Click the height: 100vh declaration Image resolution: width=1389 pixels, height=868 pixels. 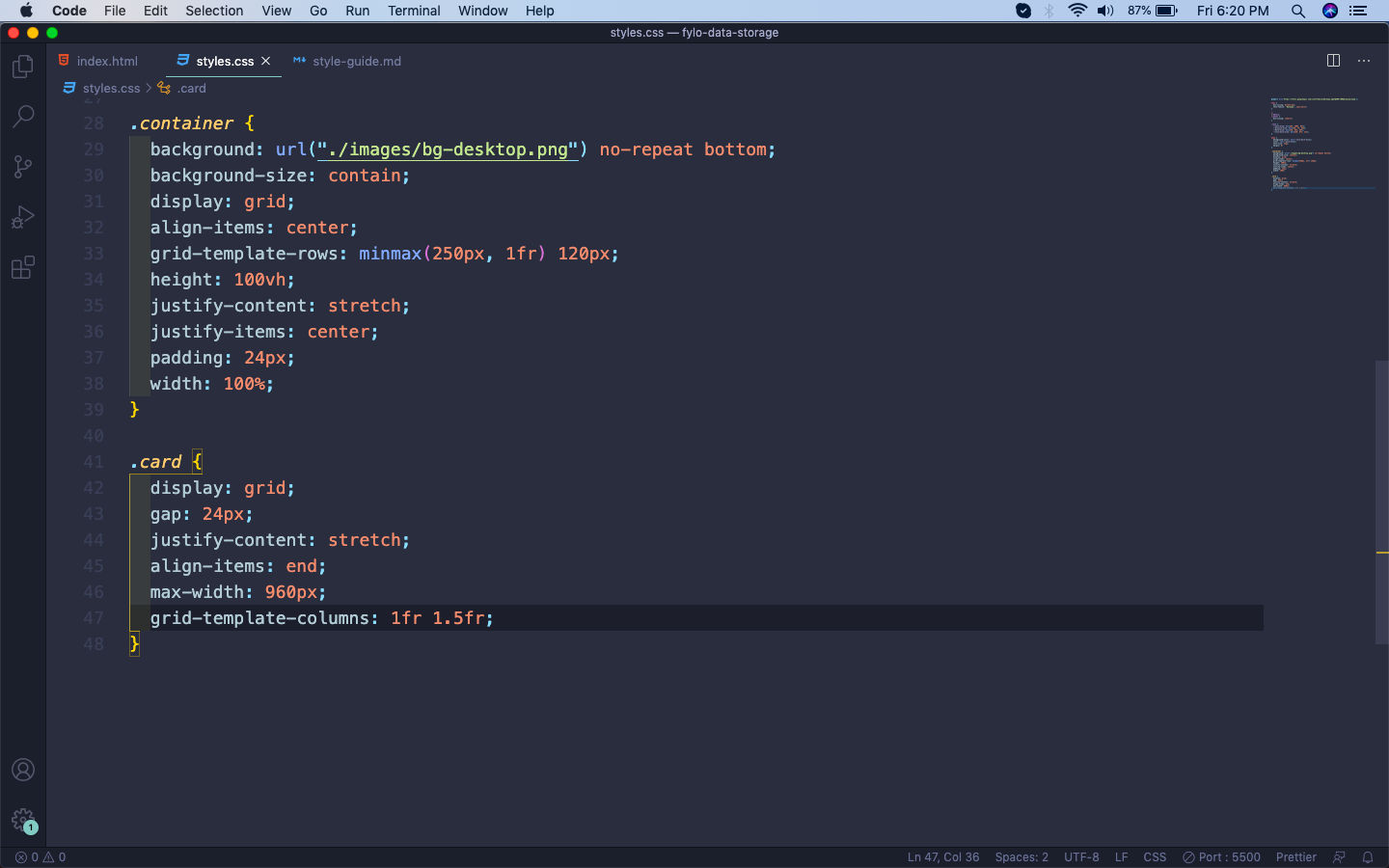(223, 280)
